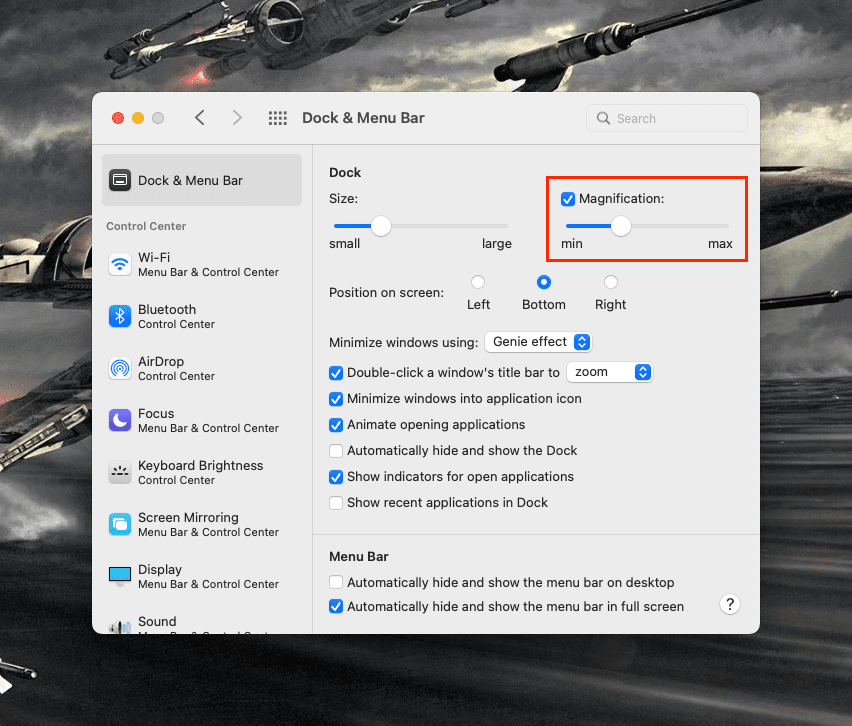The width and height of the screenshot is (852, 726).
Task: Click the 'large' label of Size slider
Action: click(497, 243)
